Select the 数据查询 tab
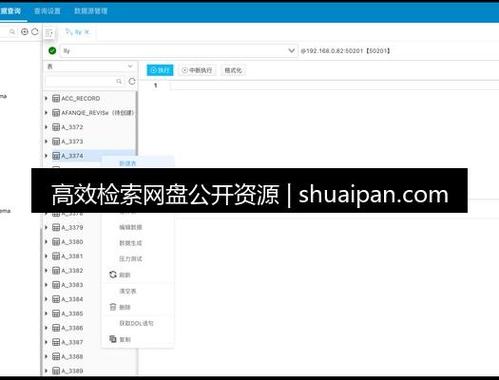This screenshot has height=380, width=499. pyautogui.click(x=10, y=11)
